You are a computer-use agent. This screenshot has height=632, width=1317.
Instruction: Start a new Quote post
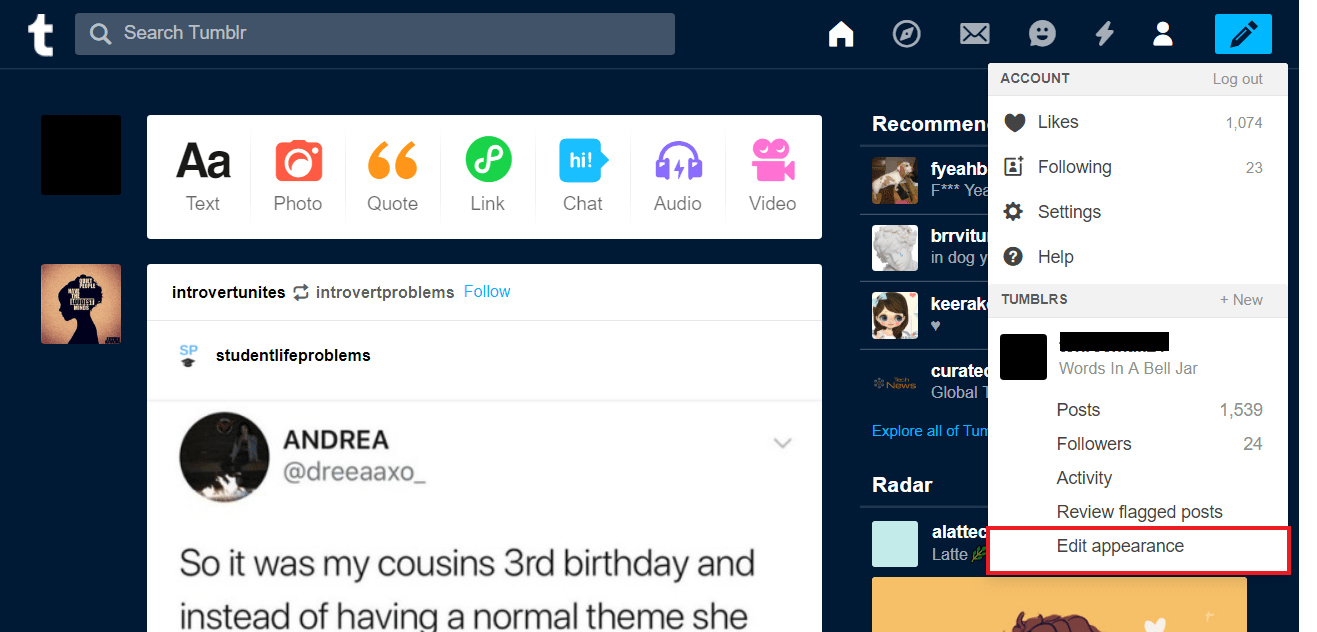392,175
